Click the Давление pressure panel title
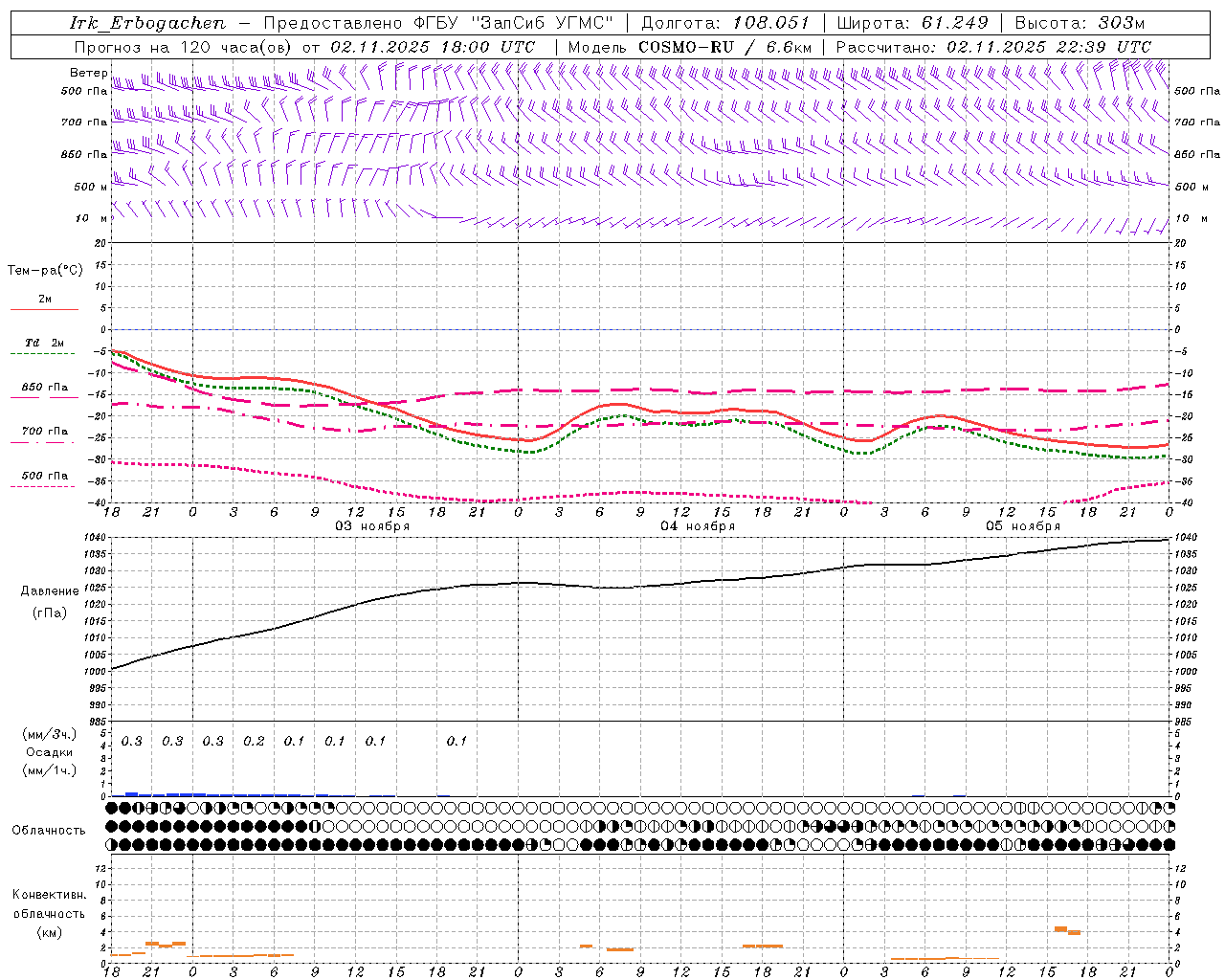This screenshot has width=1225, height=980. point(50,591)
